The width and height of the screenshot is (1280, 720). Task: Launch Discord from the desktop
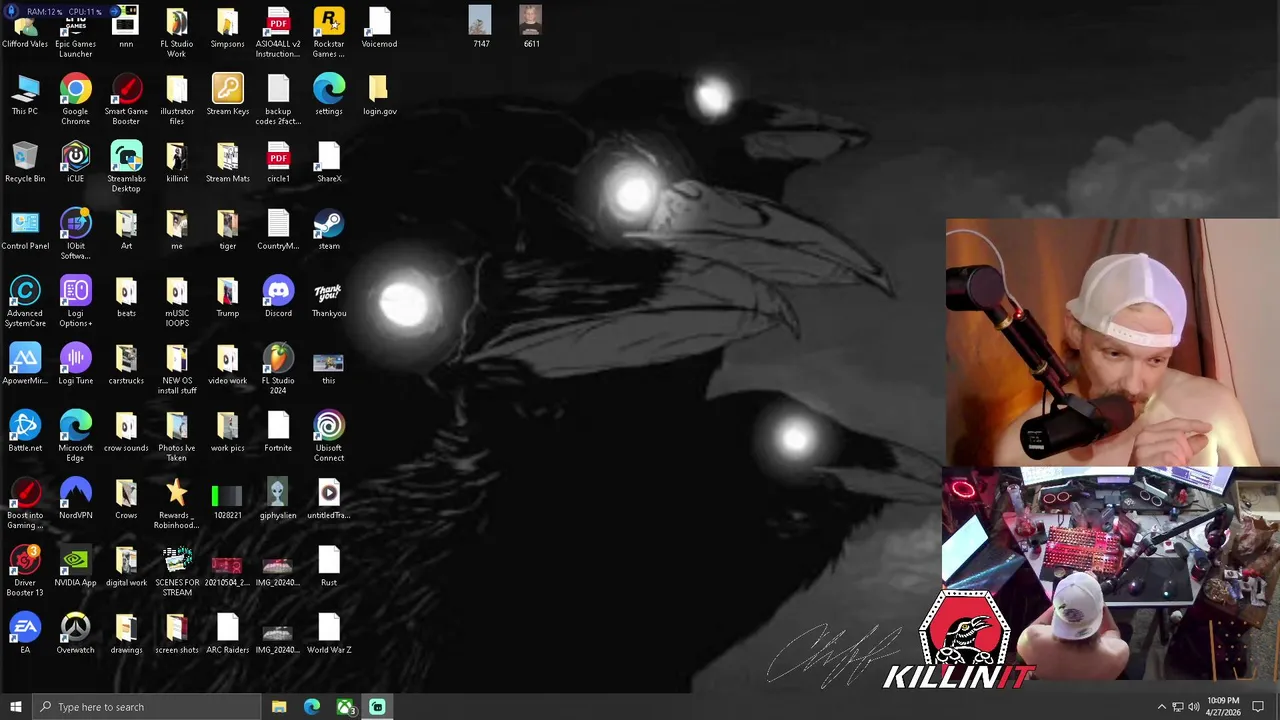coord(278,296)
